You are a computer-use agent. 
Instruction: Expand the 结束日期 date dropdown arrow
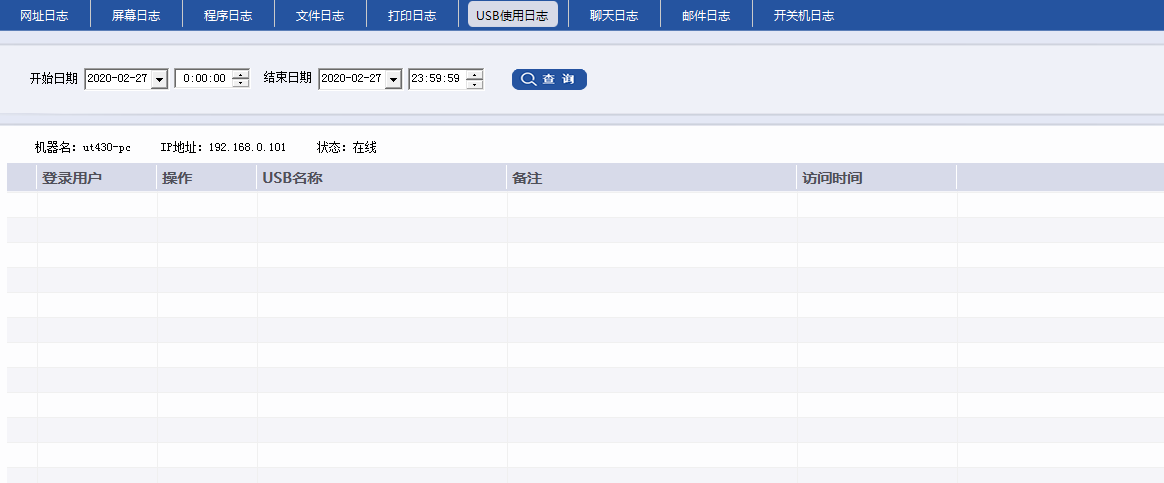tap(393, 79)
